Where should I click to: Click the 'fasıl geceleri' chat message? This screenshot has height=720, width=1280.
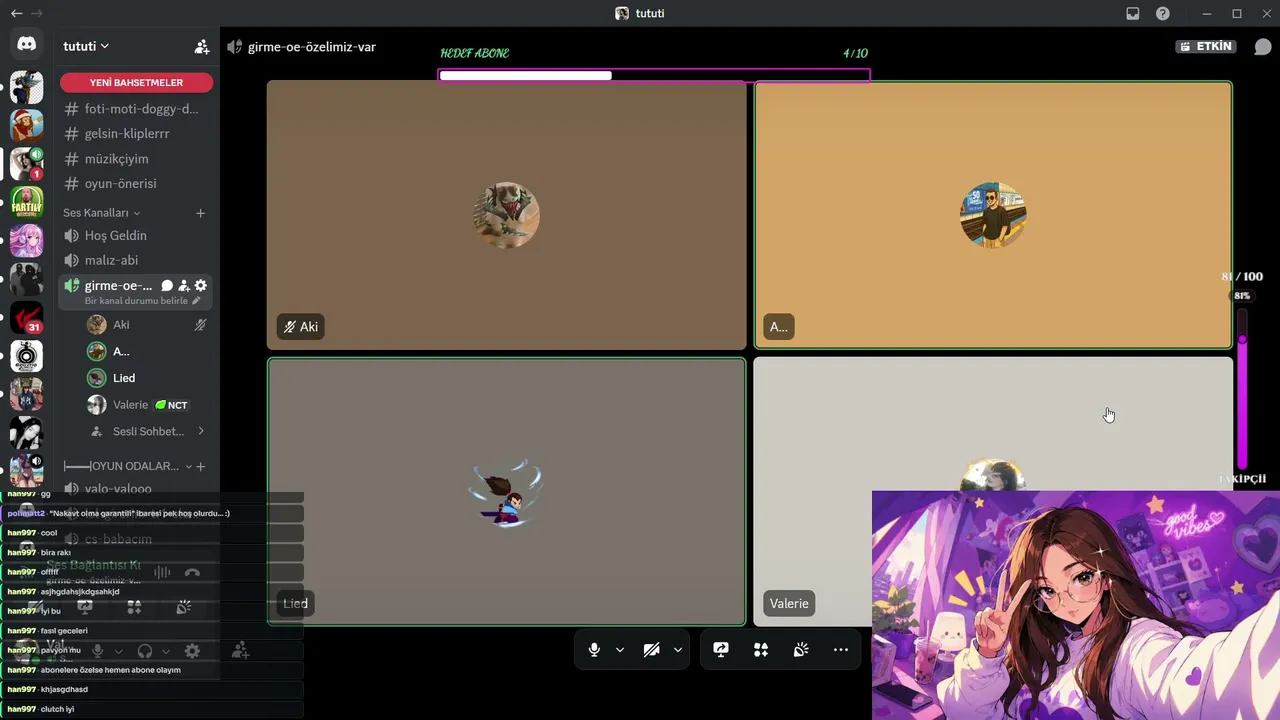pos(152,631)
